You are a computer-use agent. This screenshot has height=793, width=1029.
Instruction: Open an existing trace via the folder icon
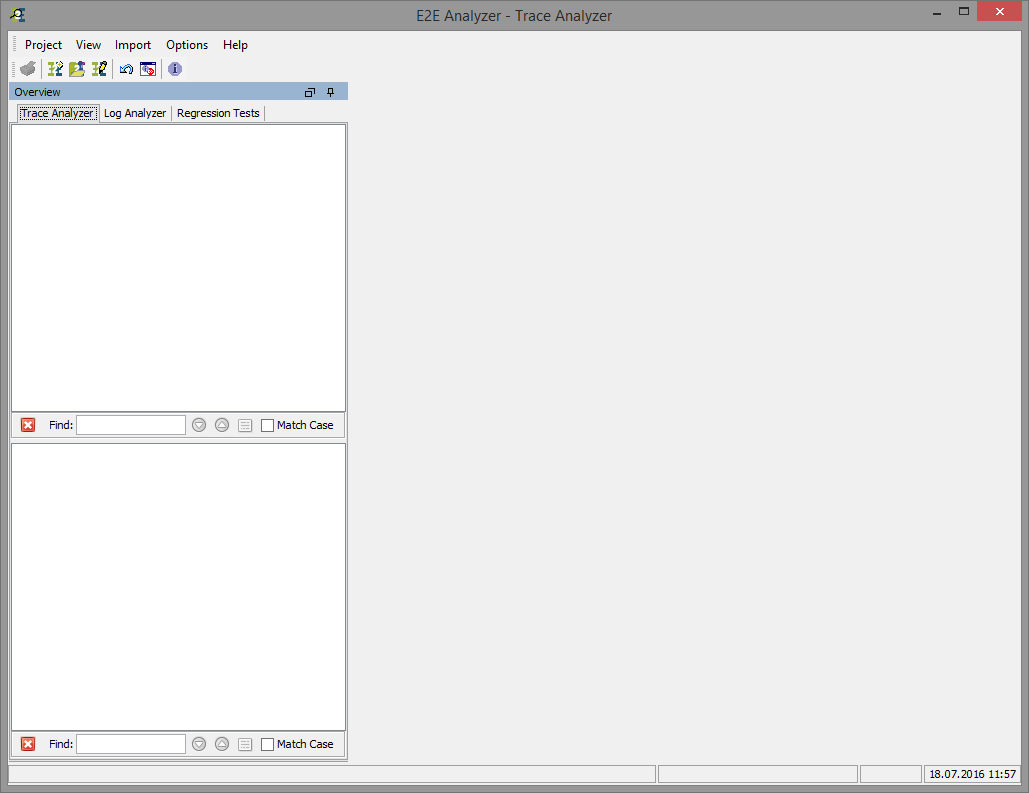click(76, 68)
